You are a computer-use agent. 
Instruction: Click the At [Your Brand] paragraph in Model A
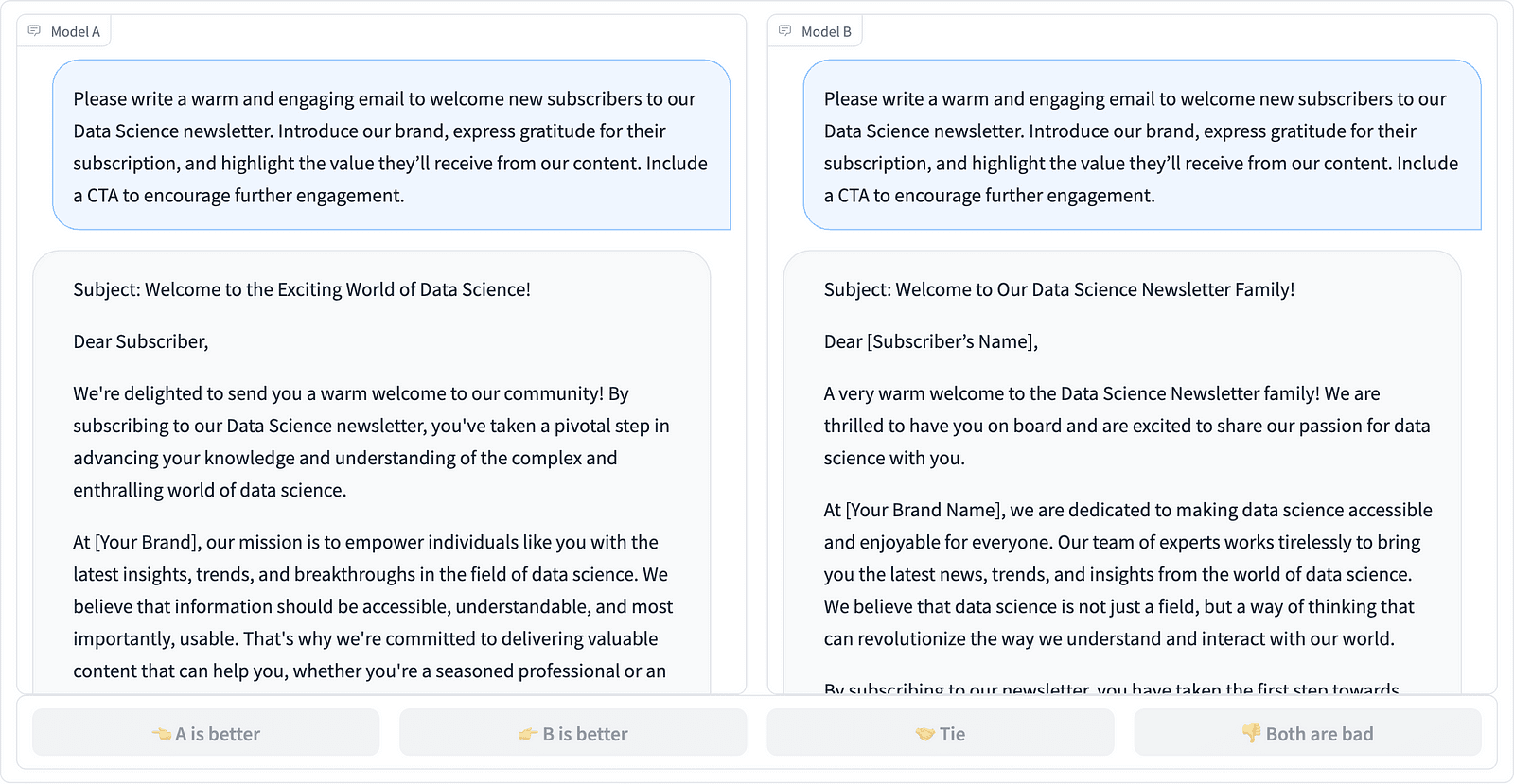374,606
